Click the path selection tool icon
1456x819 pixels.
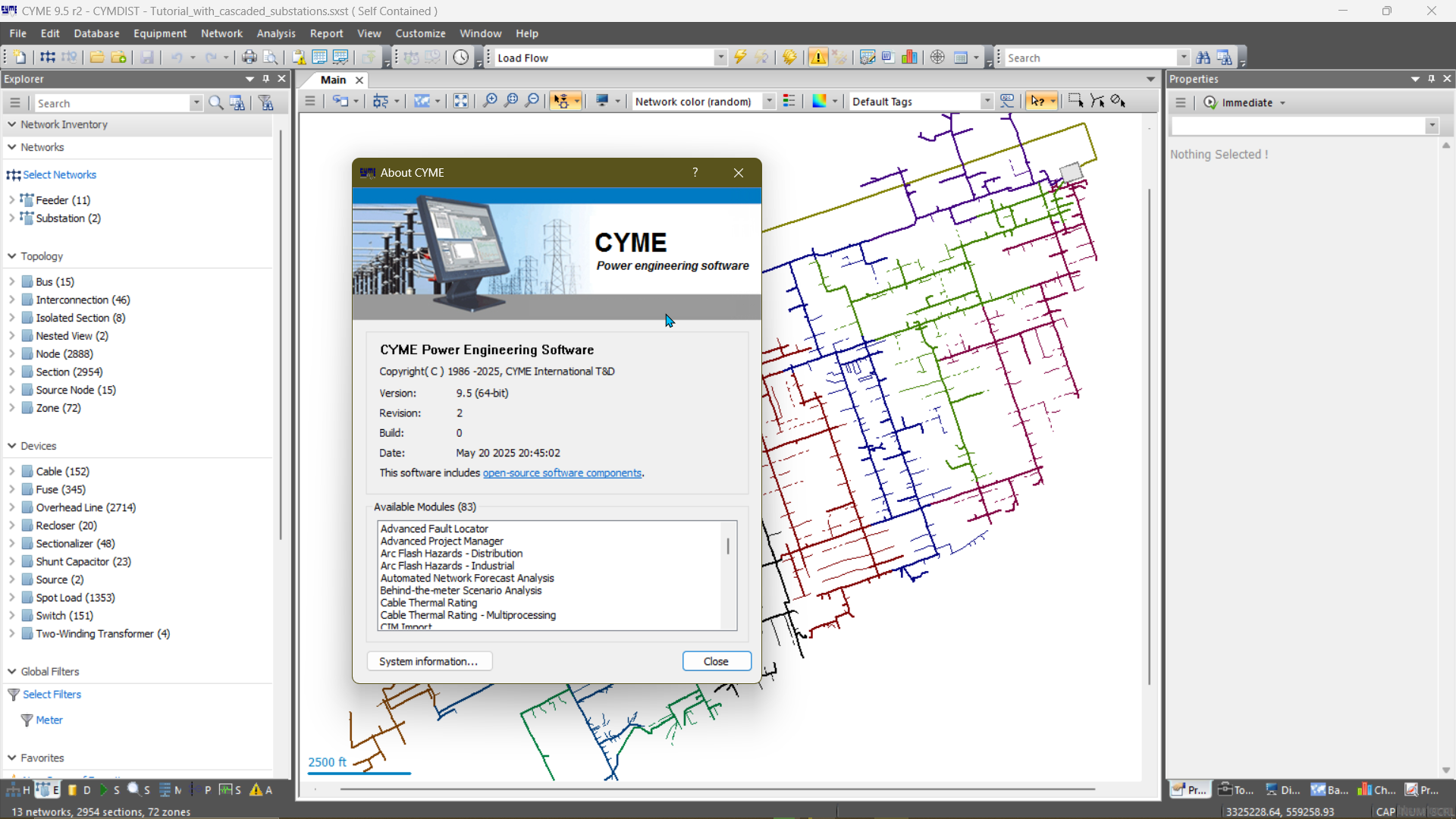tap(1097, 101)
